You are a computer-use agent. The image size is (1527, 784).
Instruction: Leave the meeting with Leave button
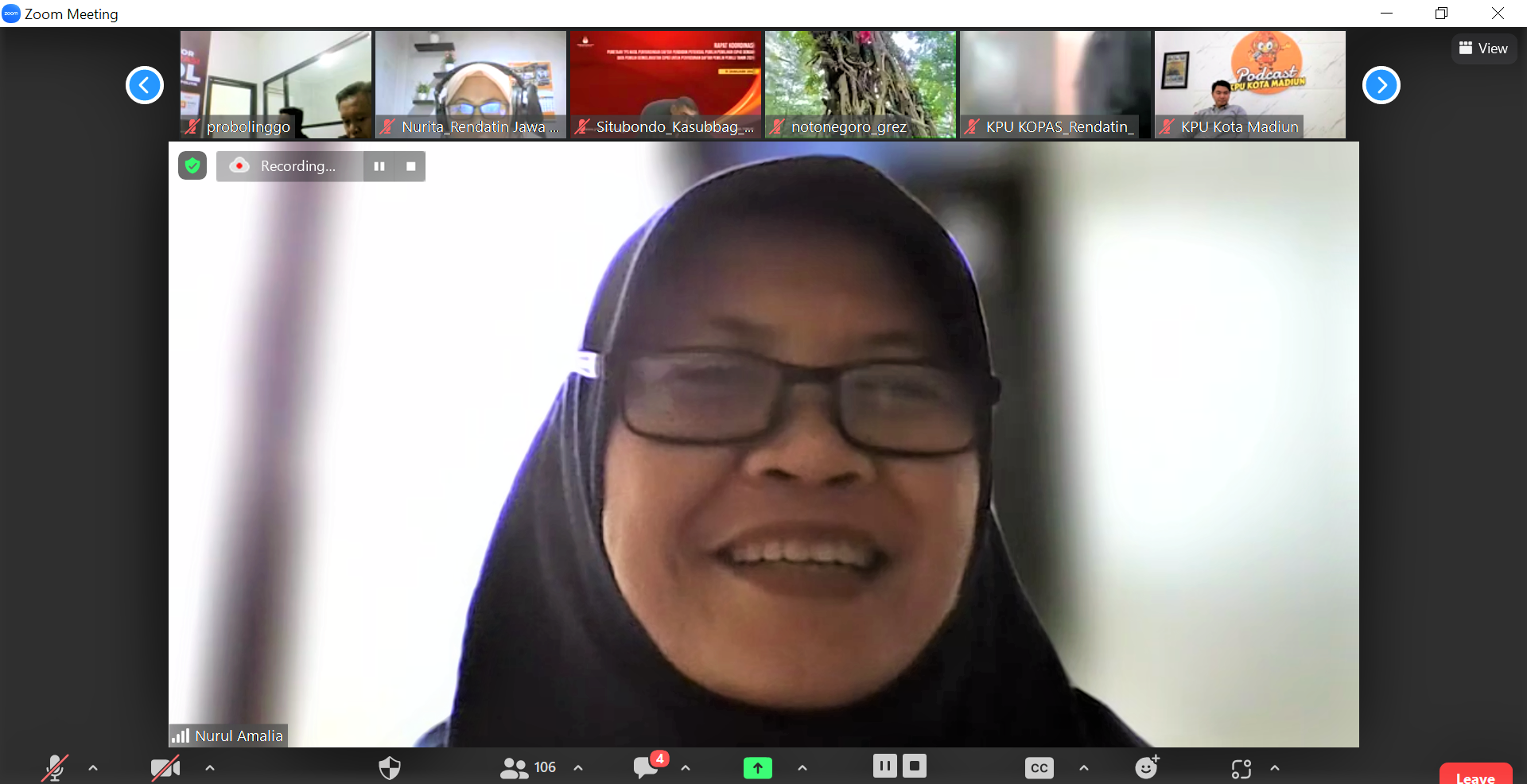click(1475, 776)
